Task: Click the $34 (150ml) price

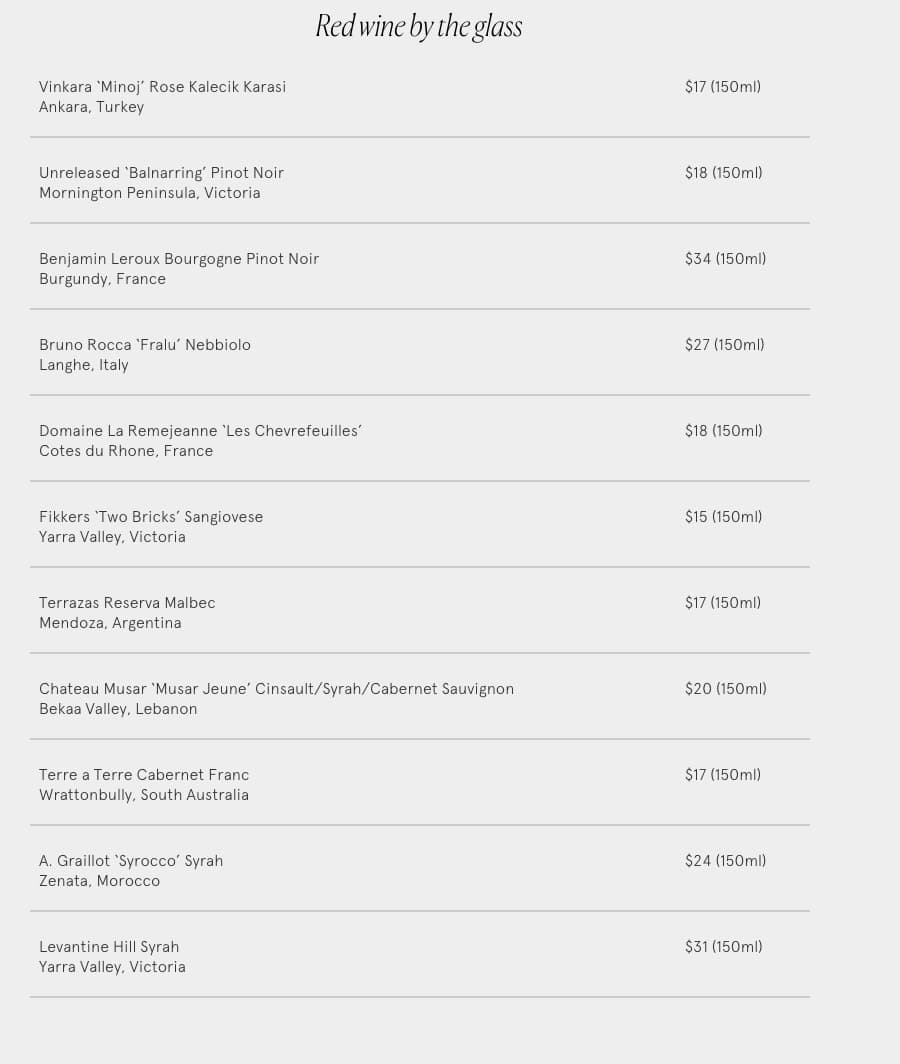Action: click(x=725, y=259)
